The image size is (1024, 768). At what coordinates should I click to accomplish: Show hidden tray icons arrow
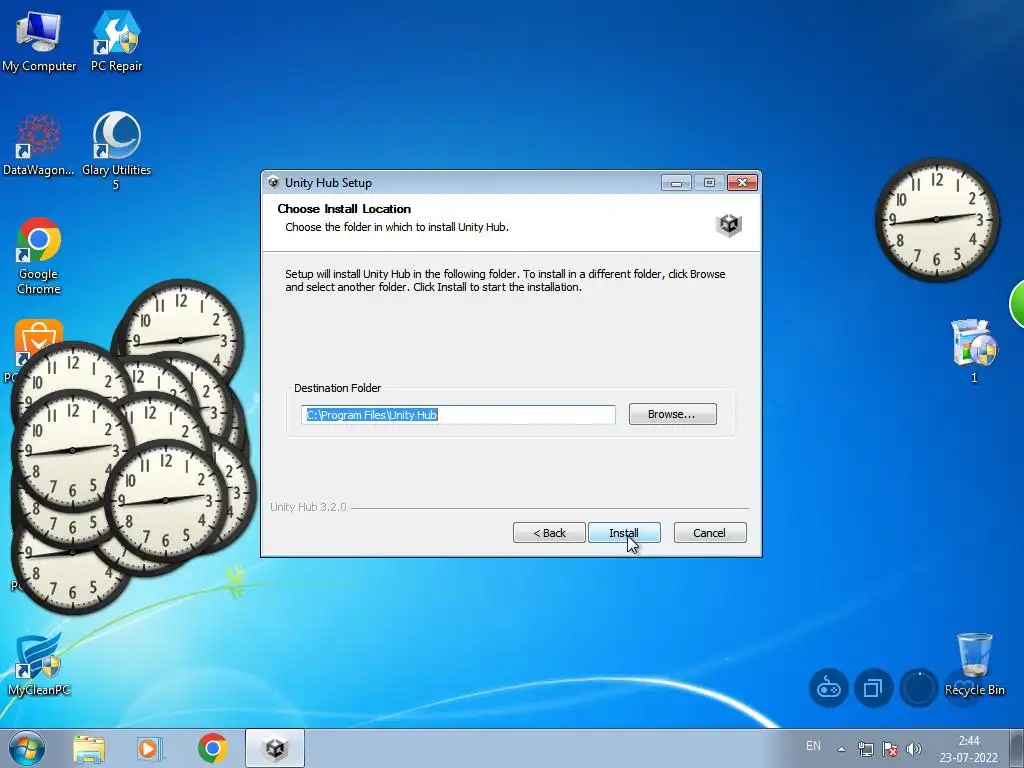click(x=842, y=749)
